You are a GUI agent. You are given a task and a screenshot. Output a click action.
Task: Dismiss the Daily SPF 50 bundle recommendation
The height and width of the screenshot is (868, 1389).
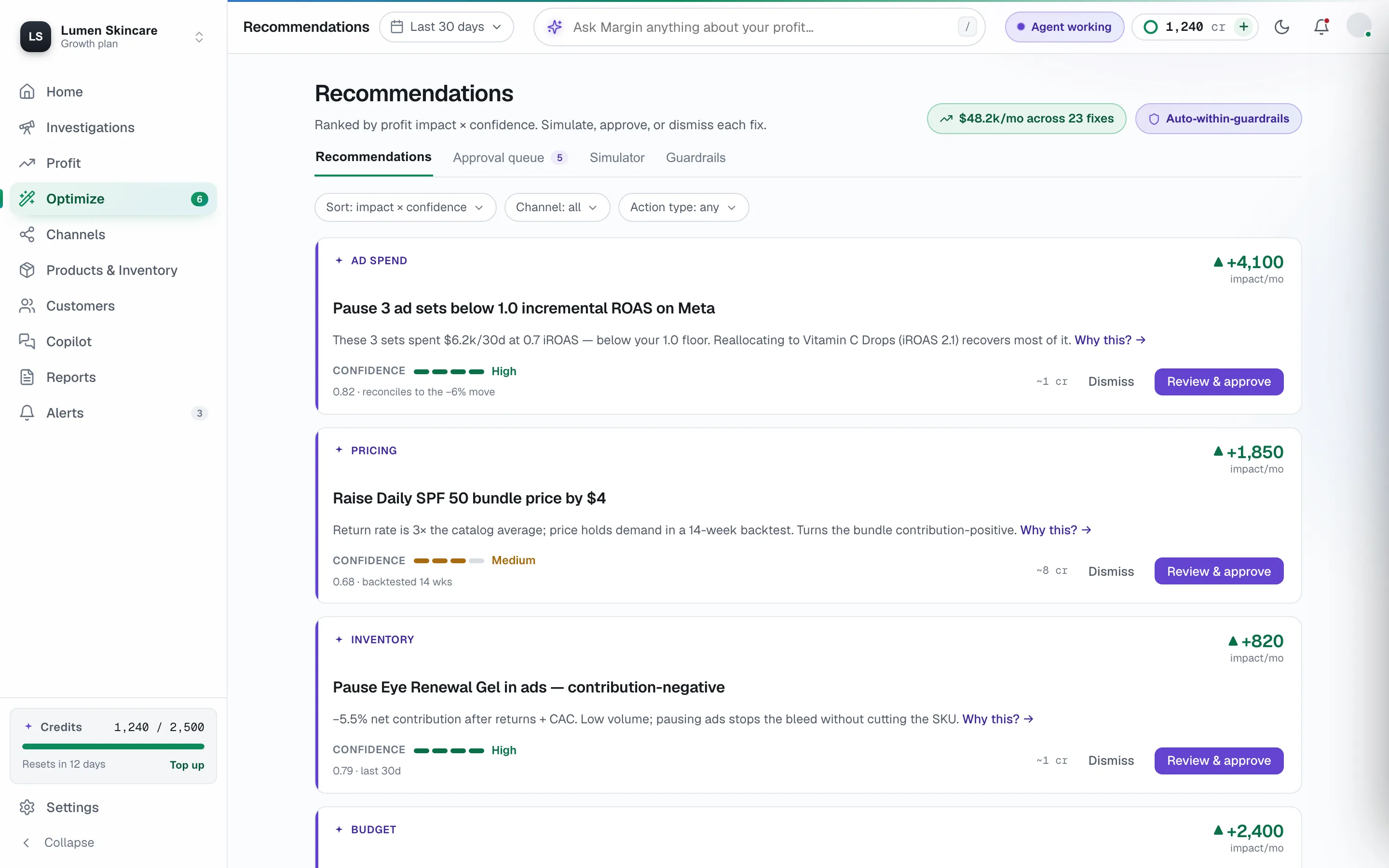pos(1111,571)
